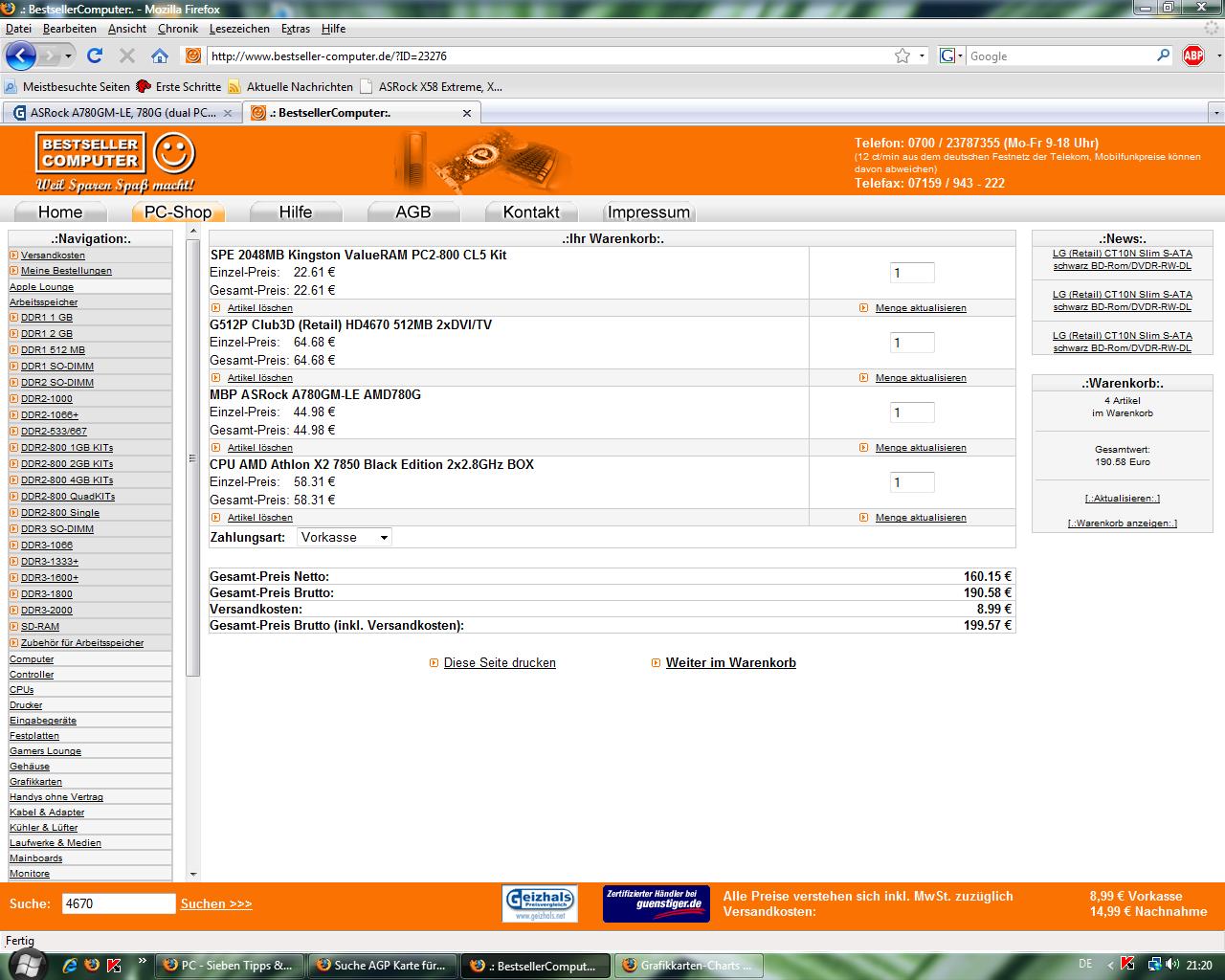Click the navigation scrollbar down arrow
The width and height of the screenshot is (1225, 980).
193,874
